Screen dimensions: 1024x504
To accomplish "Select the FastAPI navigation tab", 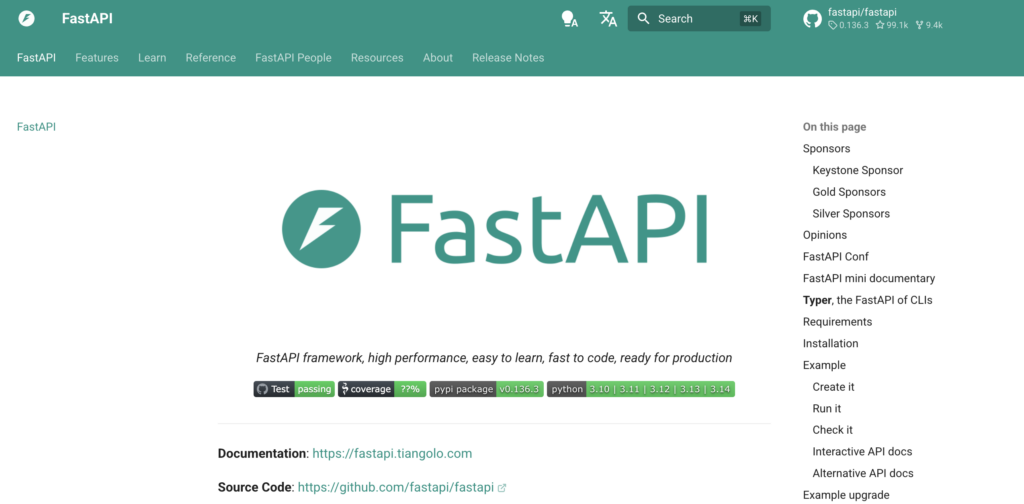I will pyautogui.click(x=37, y=57).
